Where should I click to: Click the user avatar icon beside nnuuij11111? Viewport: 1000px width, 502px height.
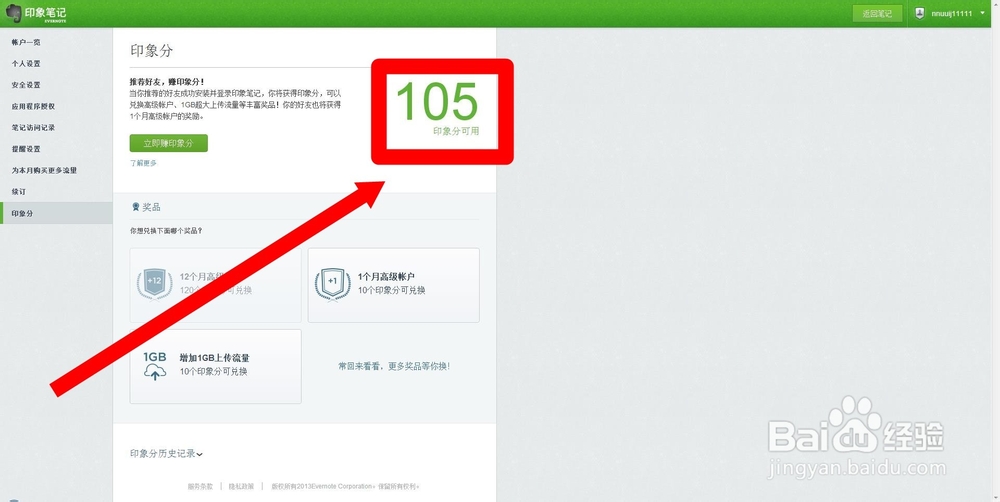[x=920, y=13]
